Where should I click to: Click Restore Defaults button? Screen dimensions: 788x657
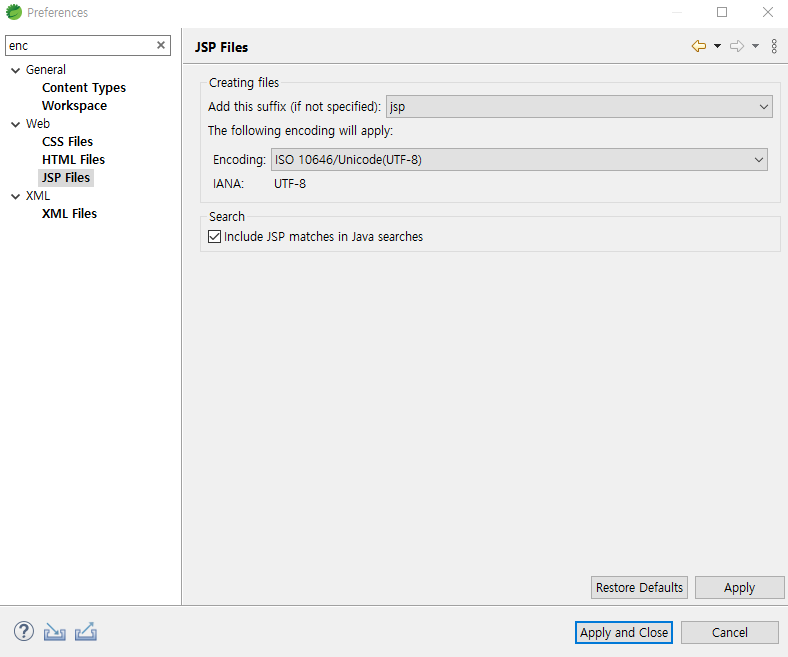(x=639, y=587)
